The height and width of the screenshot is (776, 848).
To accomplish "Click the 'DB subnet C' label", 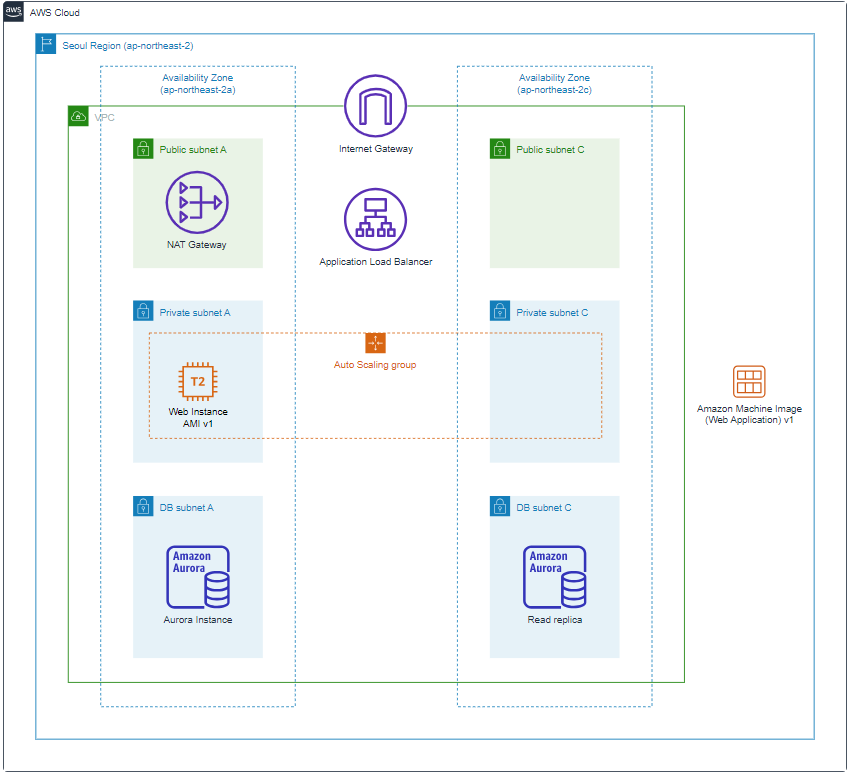I will [x=544, y=508].
